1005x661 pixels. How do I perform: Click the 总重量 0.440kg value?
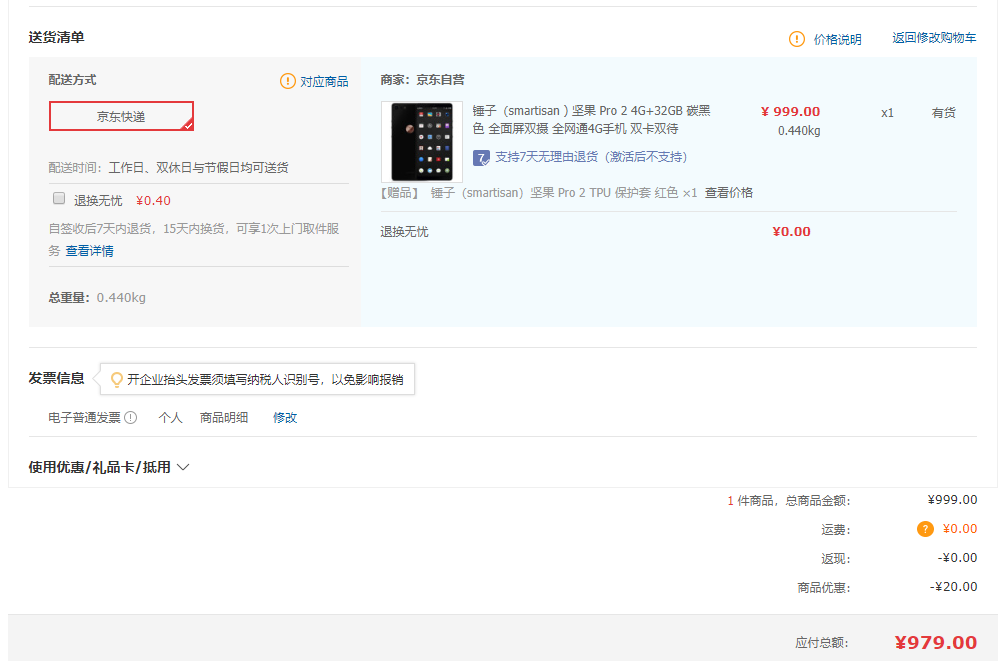pyautogui.click(x=121, y=297)
